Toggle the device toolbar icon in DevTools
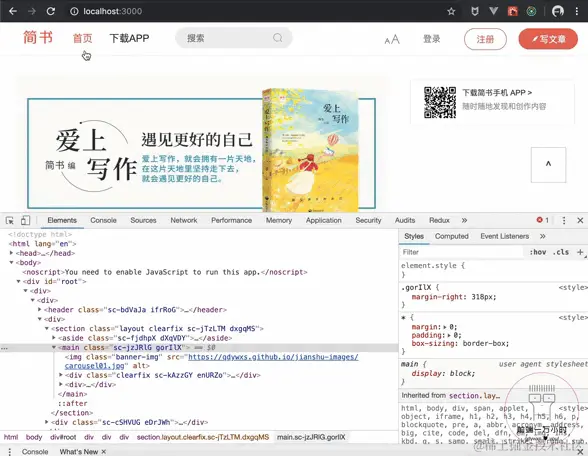Image resolution: width=588 pixels, height=456 pixels. point(25,220)
